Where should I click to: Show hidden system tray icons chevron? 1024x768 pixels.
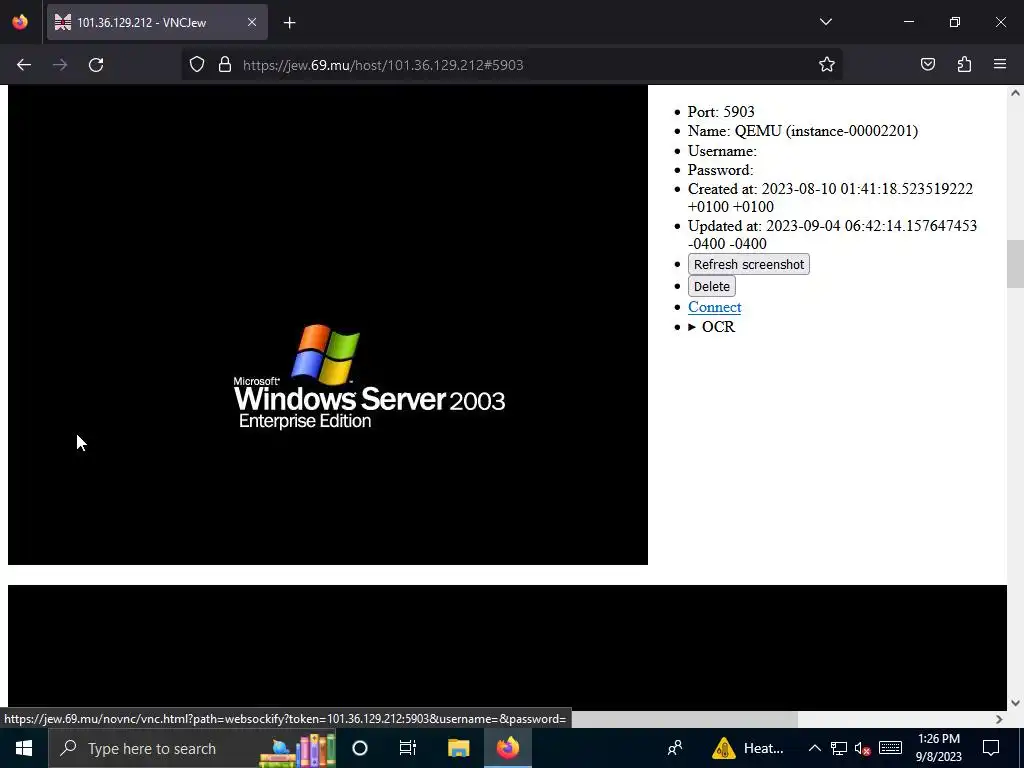pyautogui.click(x=814, y=748)
